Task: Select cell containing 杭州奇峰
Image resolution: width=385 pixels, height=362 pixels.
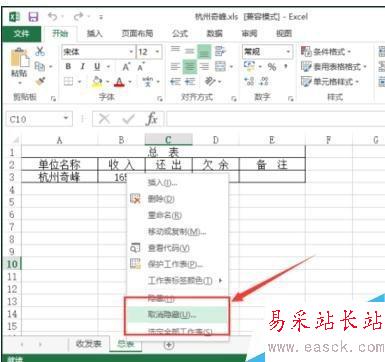Action: tap(59, 177)
